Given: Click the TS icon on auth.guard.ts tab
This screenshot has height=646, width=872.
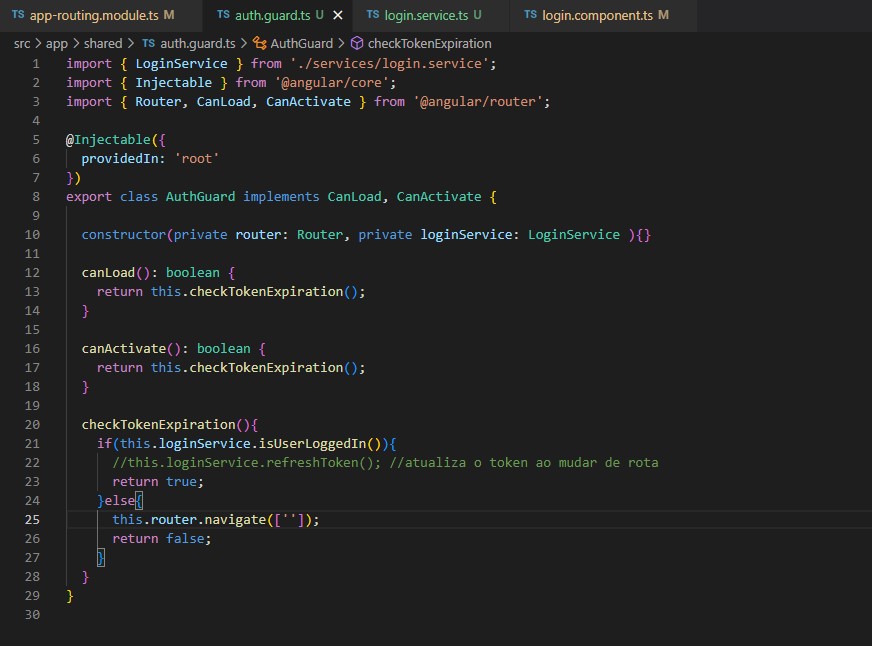Looking at the screenshot, I should point(223,15).
